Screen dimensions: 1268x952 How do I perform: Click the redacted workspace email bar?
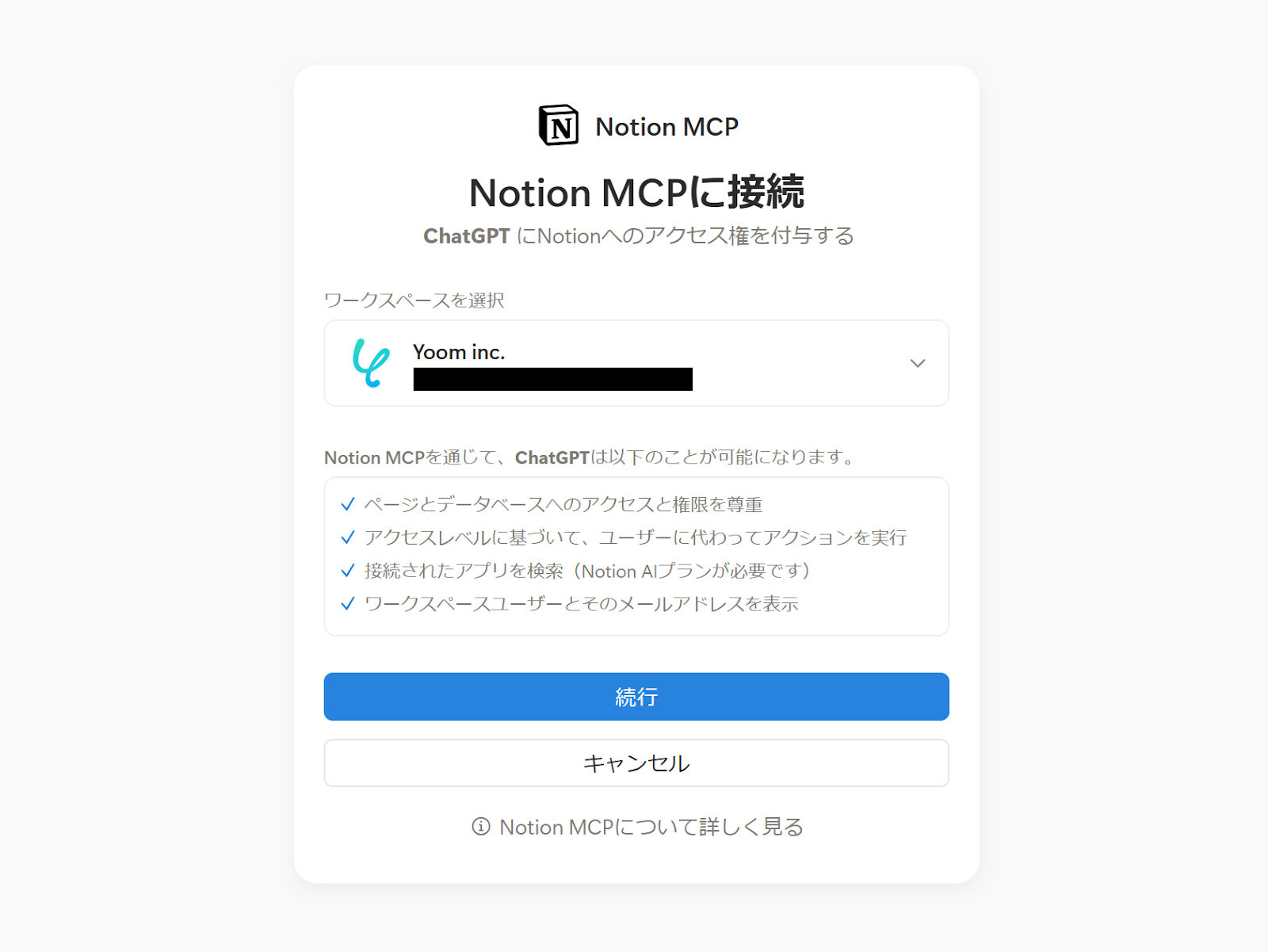(x=553, y=379)
